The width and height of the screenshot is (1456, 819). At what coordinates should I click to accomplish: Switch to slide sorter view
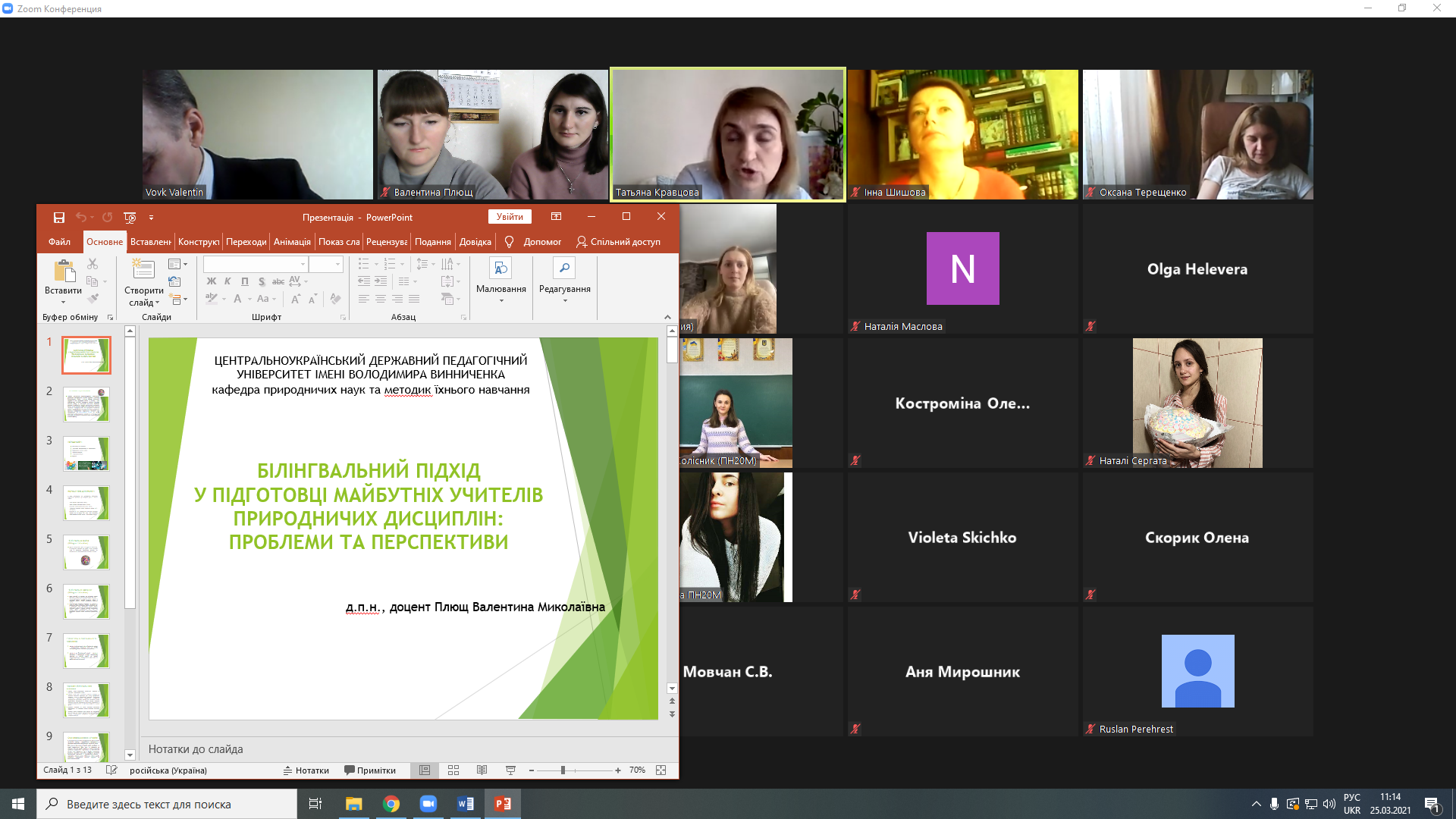(x=453, y=770)
